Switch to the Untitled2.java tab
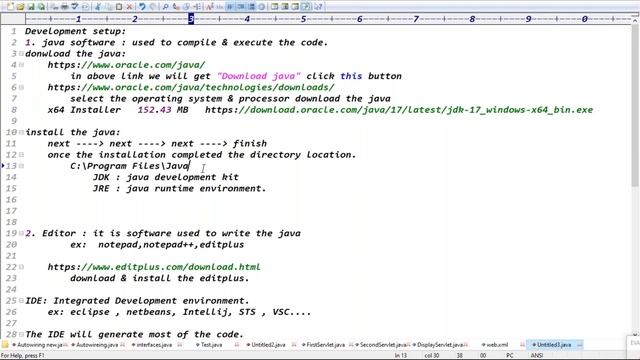This screenshot has height=360, width=640. pos(268,345)
